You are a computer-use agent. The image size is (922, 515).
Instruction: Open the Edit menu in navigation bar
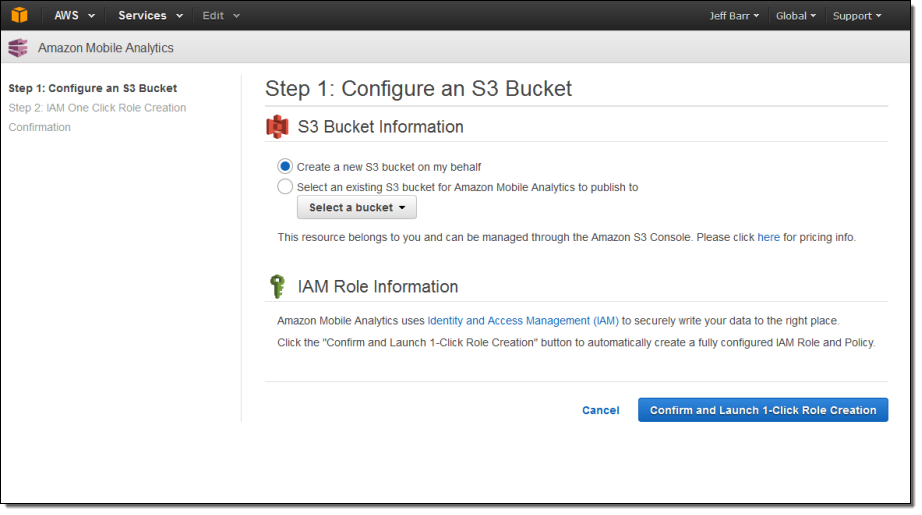point(221,16)
